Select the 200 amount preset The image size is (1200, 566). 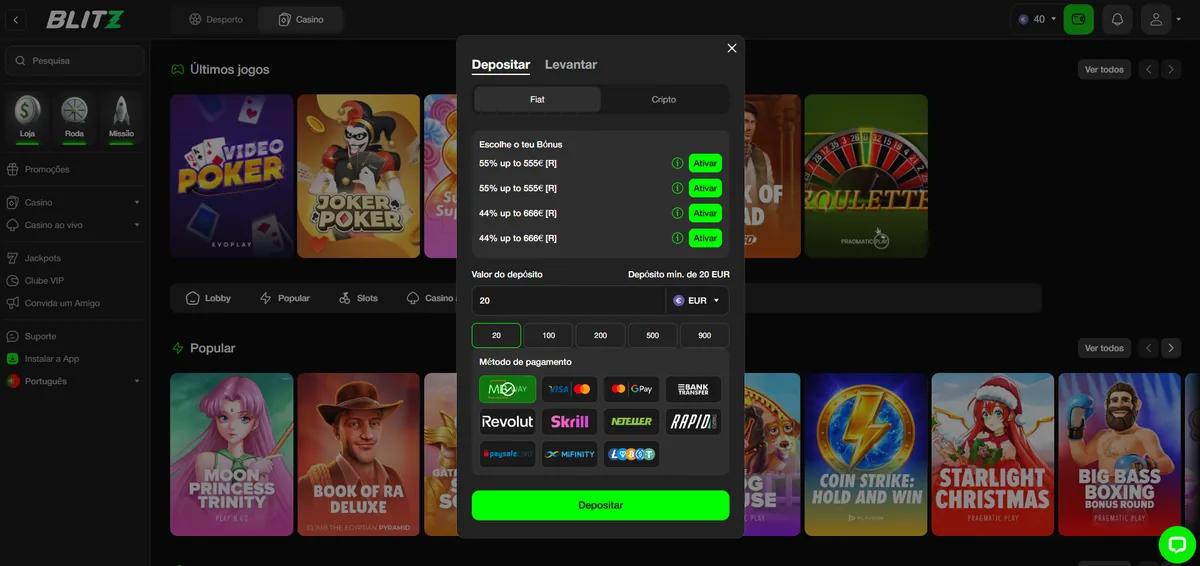point(600,335)
